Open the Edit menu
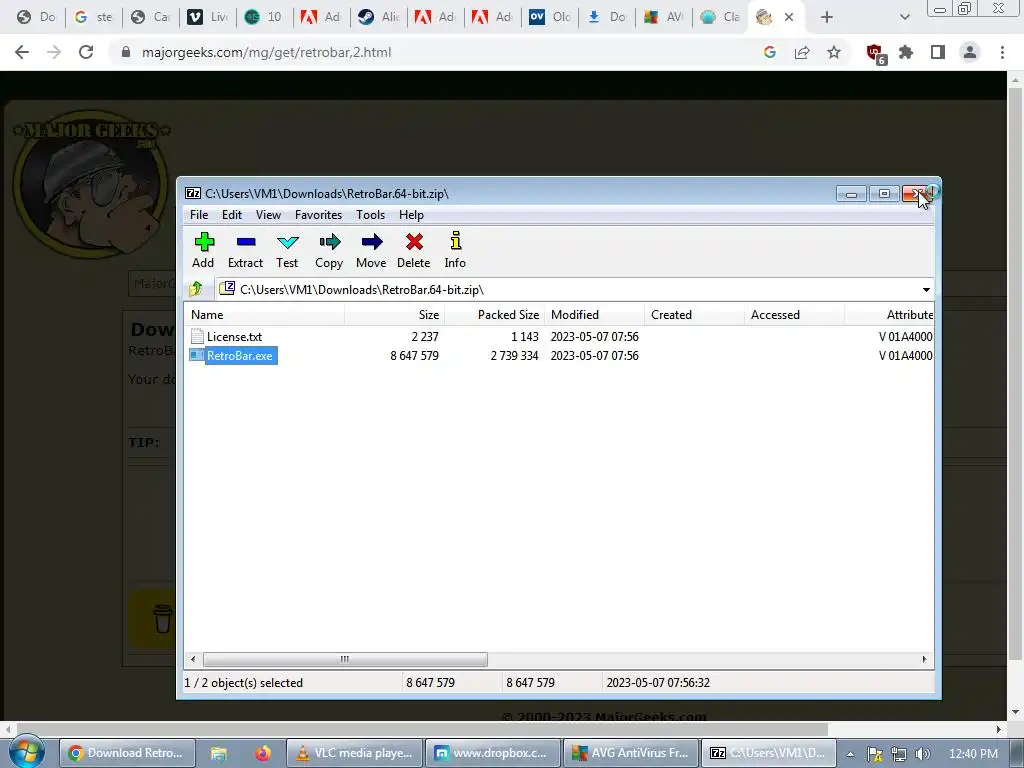1024x768 pixels. click(x=232, y=215)
